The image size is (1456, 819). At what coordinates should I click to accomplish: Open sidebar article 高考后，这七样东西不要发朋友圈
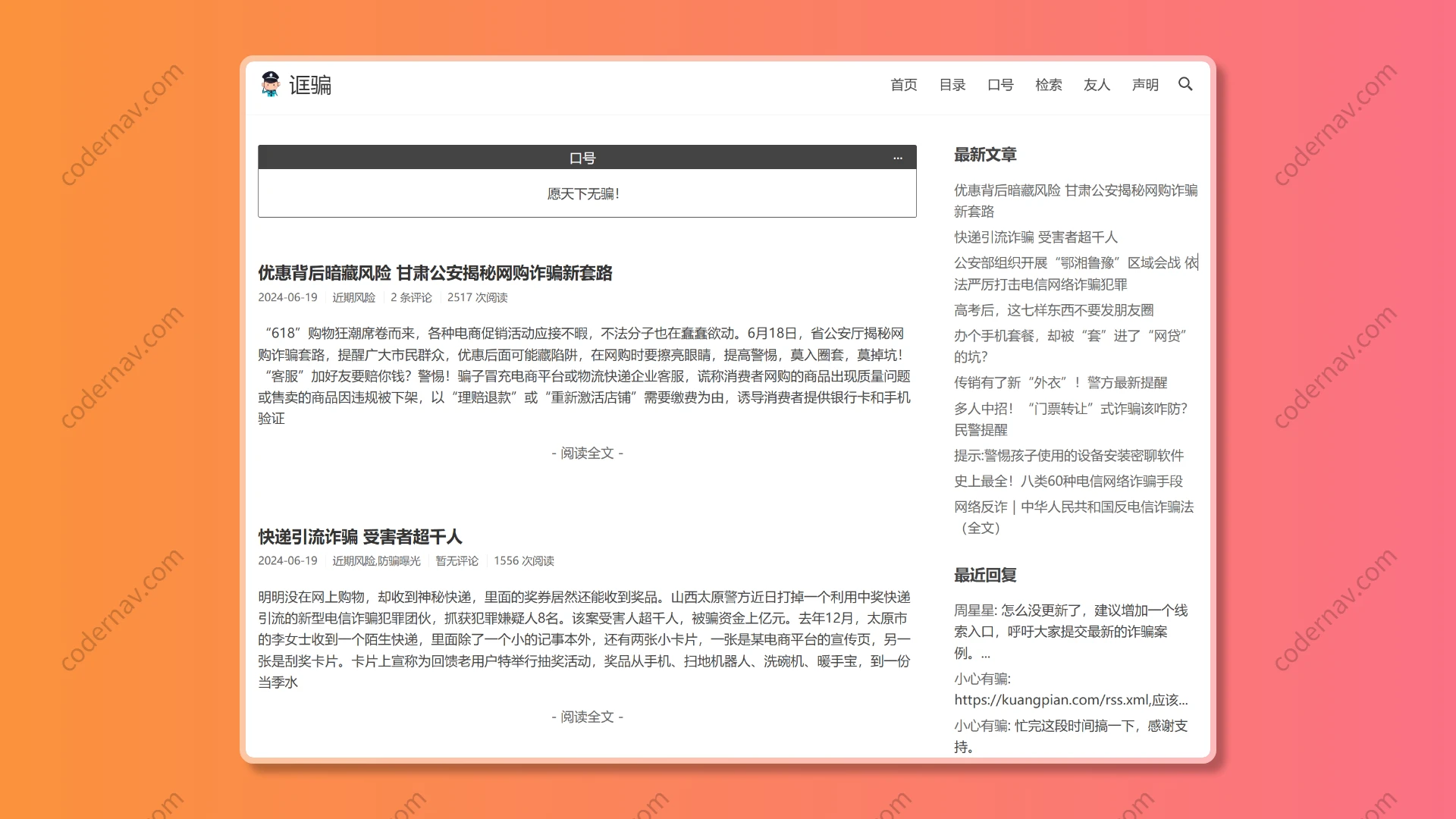[1054, 310]
